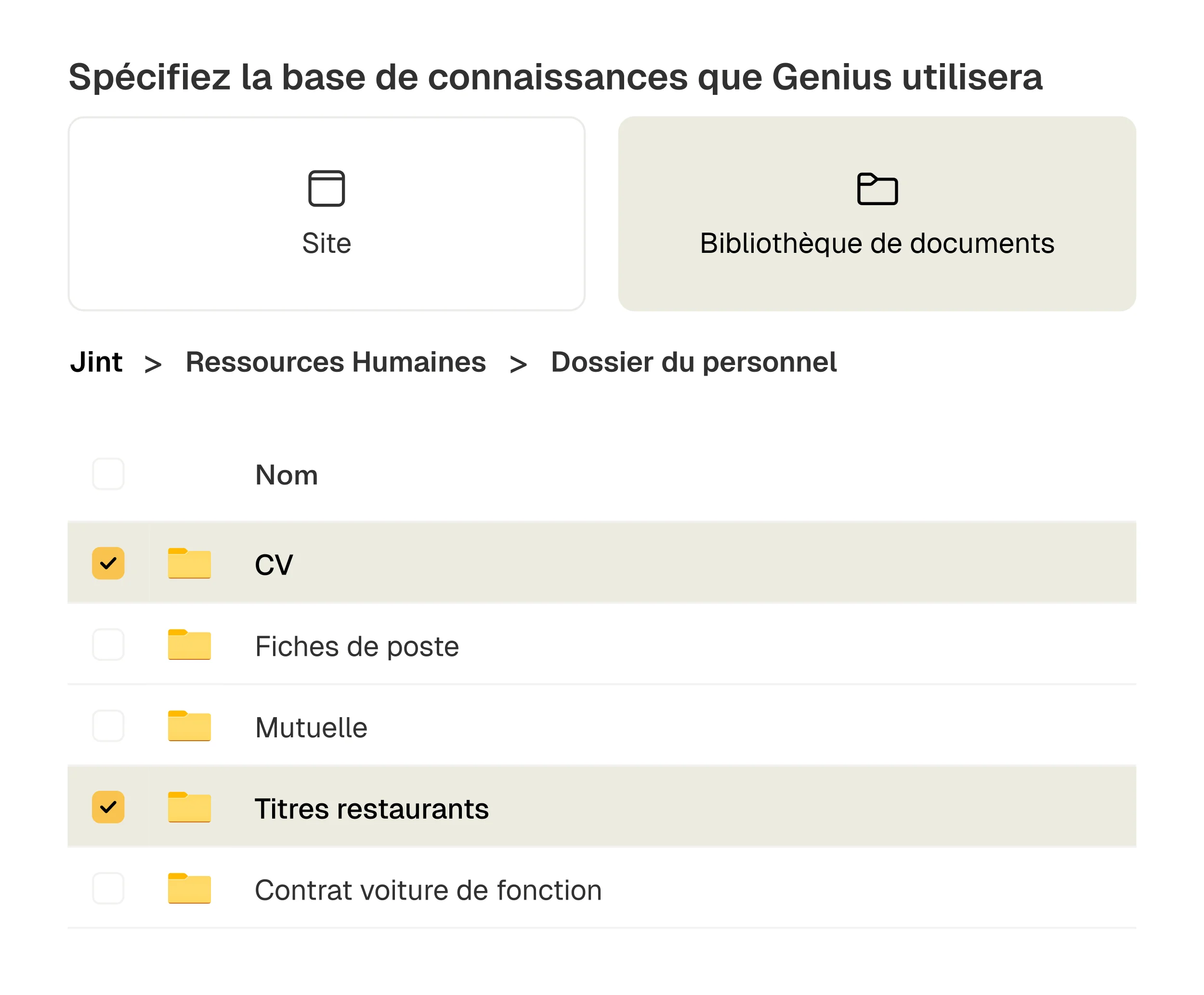Go to Jint breadcrumb root
Screen dimensions: 1204x995
(96, 362)
